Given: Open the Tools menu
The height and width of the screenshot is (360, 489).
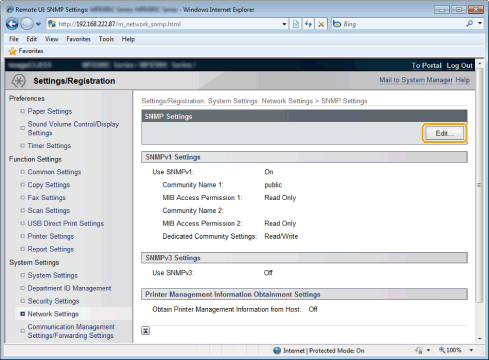Looking at the screenshot, I should (106, 39).
